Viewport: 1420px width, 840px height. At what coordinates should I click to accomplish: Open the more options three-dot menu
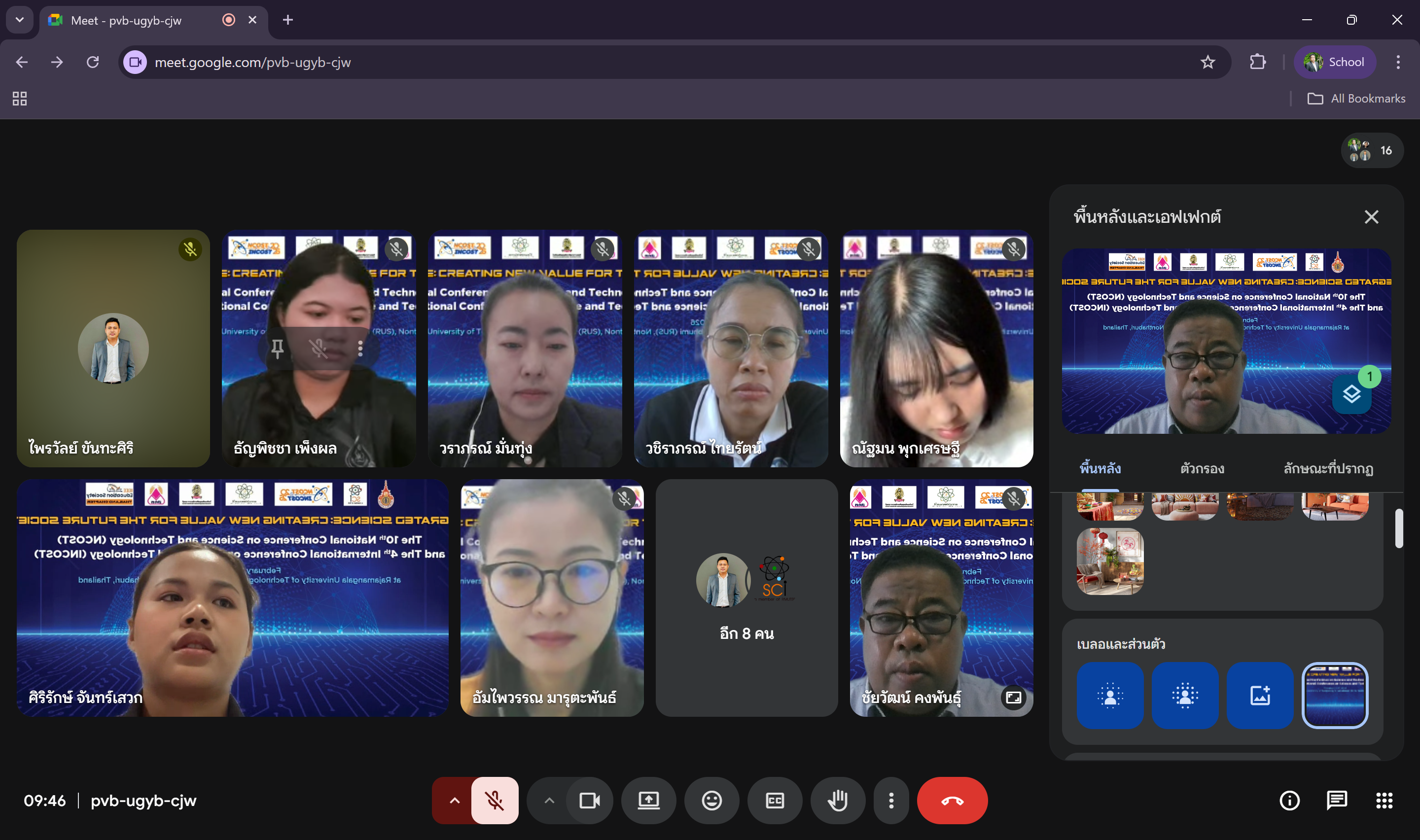click(891, 801)
